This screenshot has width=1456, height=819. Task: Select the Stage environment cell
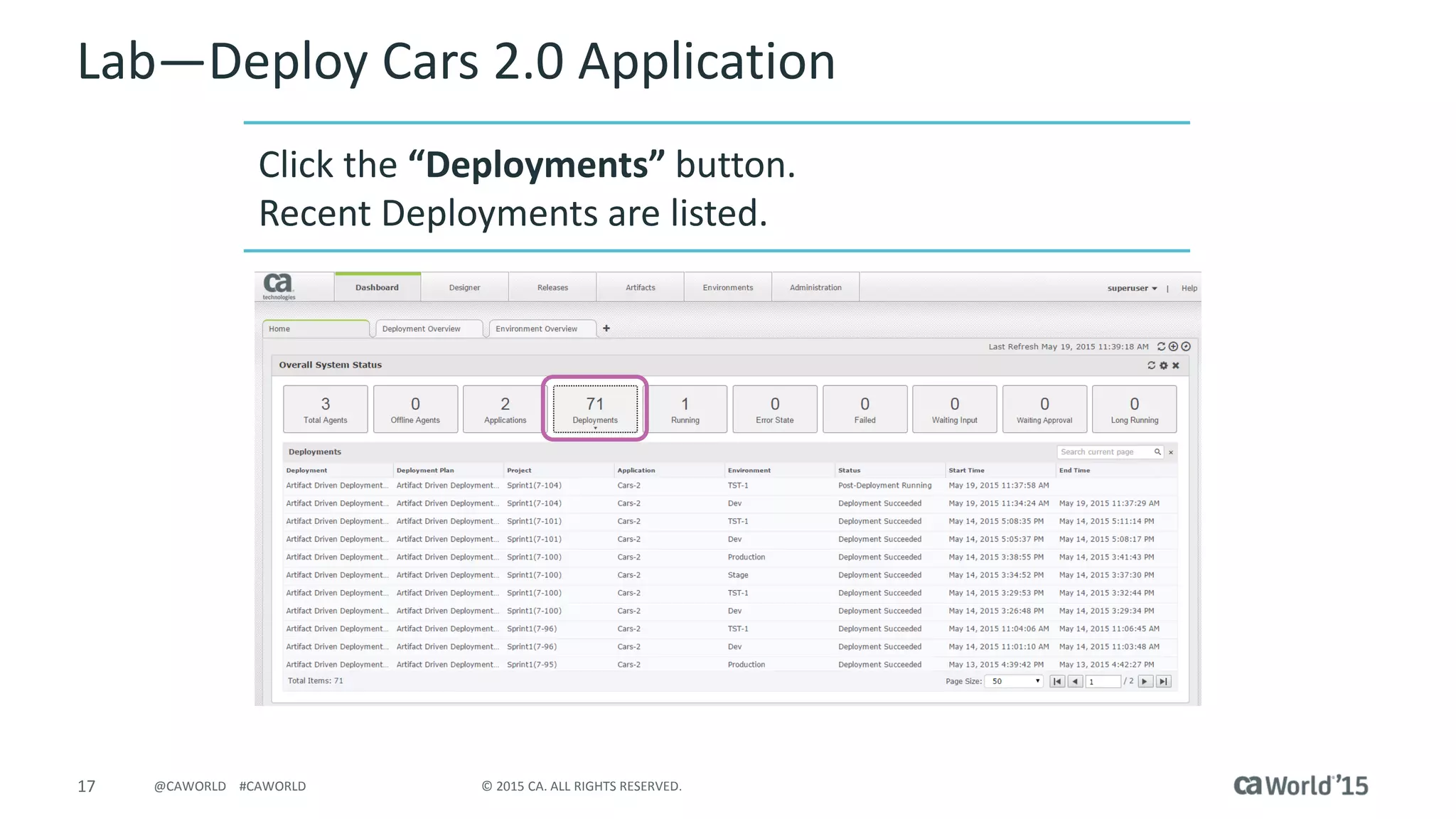pyautogui.click(x=738, y=575)
